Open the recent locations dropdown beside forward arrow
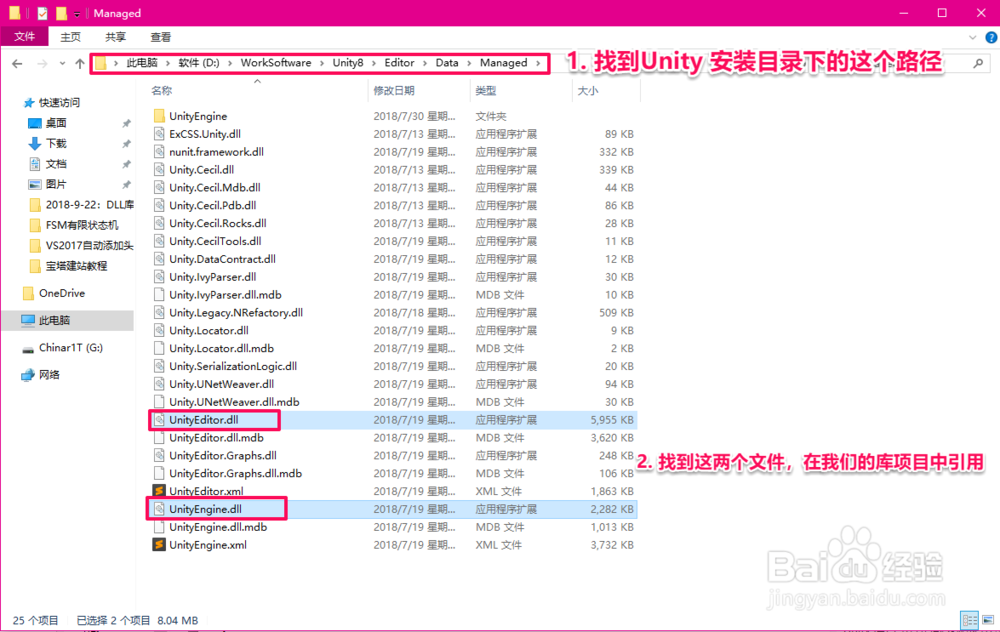Image resolution: width=1000 pixels, height=632 pixels. click(61, 62)
